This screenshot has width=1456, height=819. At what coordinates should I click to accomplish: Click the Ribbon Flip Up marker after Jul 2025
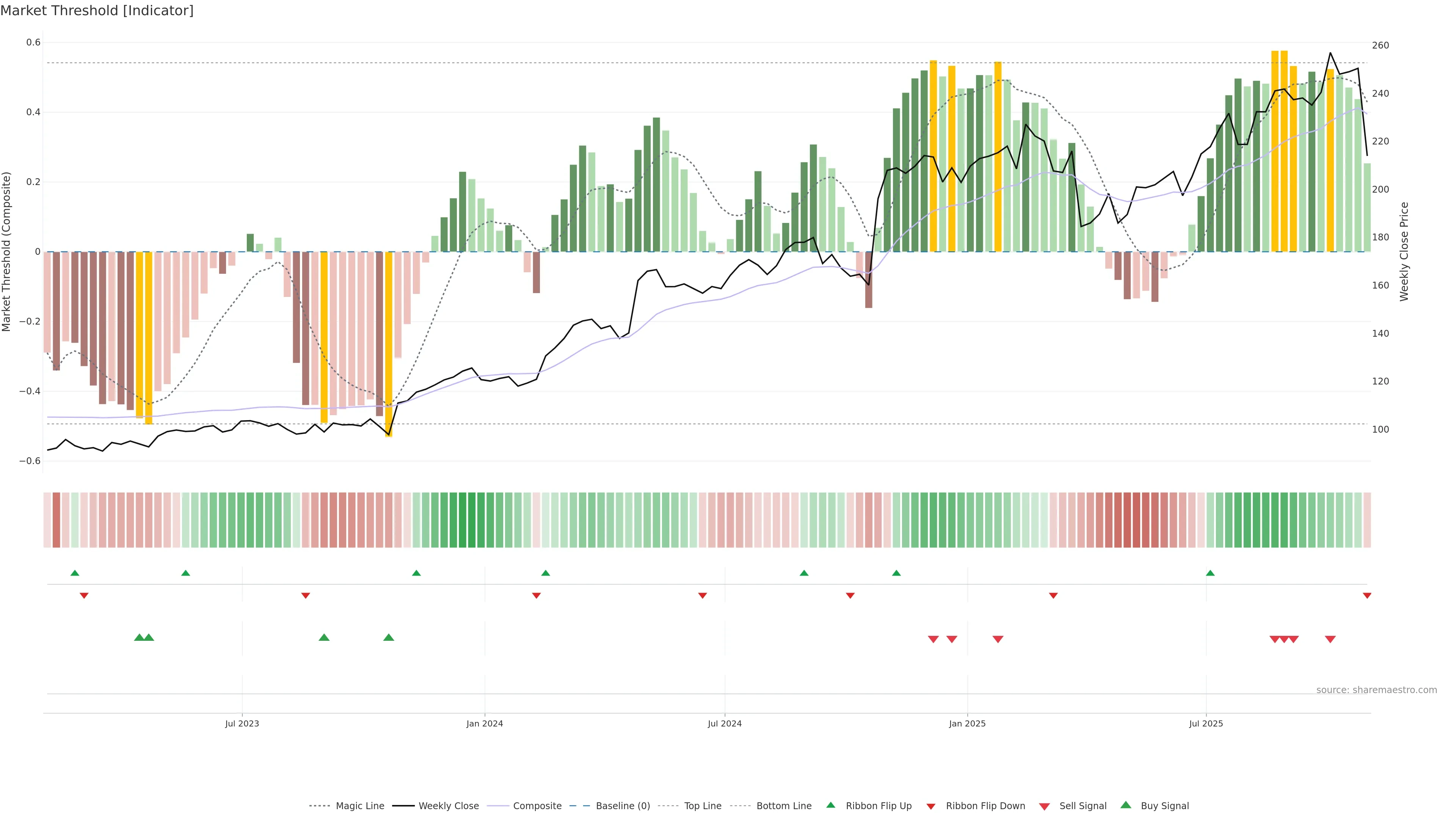tap(1210, 573)
